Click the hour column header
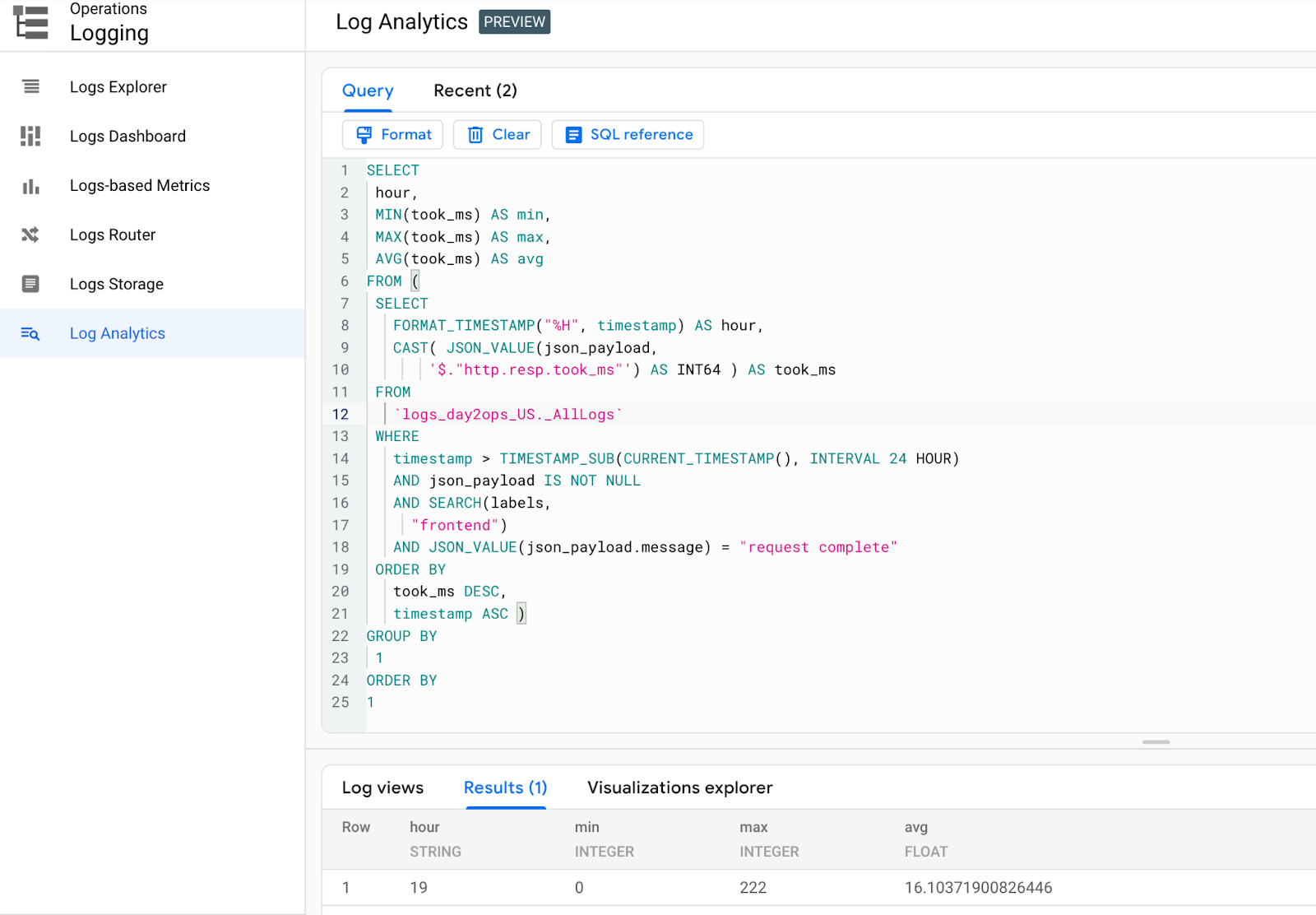Image resolution: width=1316 pixels, height=915 pixels. (x=424, y=827)
